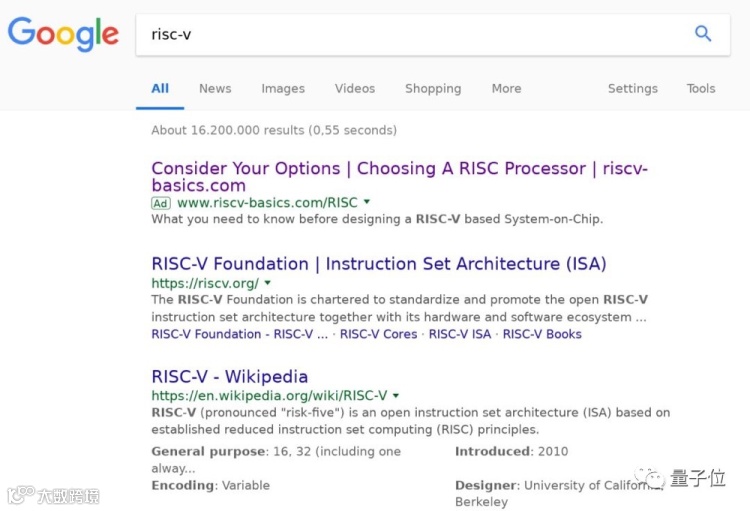Open search Tools
The image size is (750, 511).
pos(701,89)
